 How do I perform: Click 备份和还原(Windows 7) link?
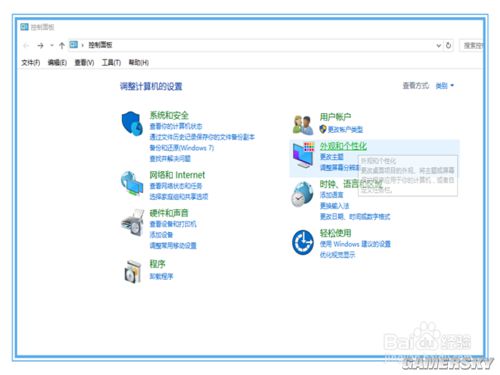click(x=182, y=148)
